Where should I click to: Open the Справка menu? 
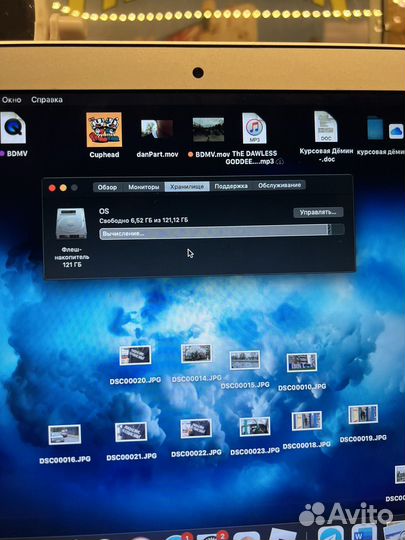pyautogui.click(x=47, y=100)
